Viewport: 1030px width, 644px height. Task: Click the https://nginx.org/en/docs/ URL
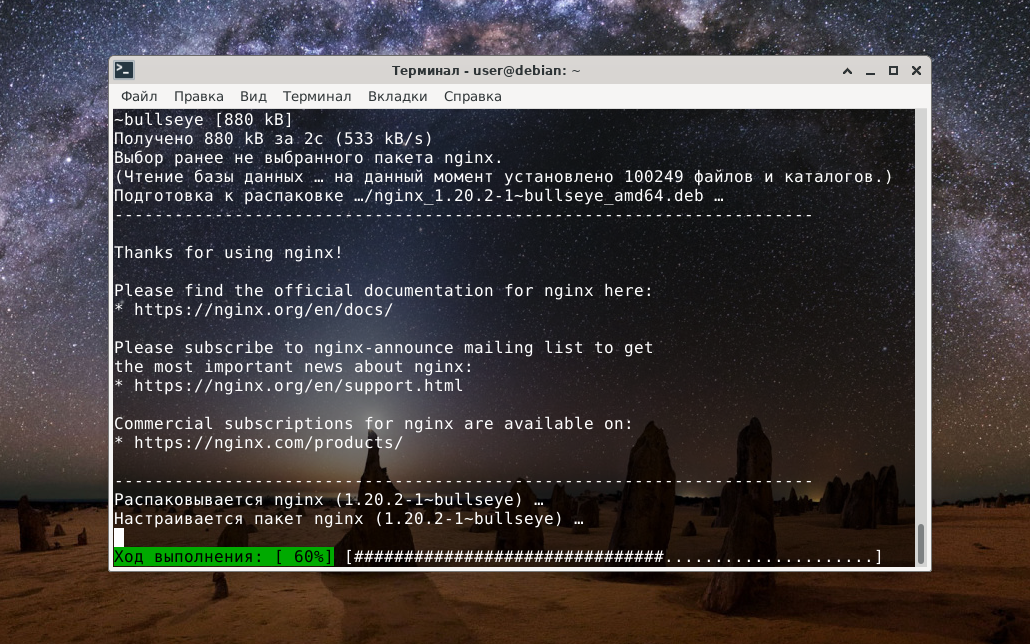pos(263,310)
